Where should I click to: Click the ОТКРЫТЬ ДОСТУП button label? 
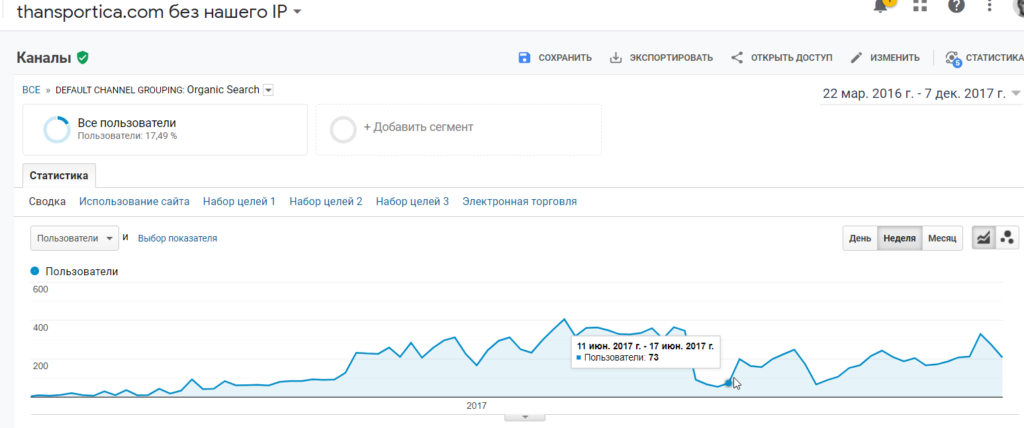coord(792,58)
